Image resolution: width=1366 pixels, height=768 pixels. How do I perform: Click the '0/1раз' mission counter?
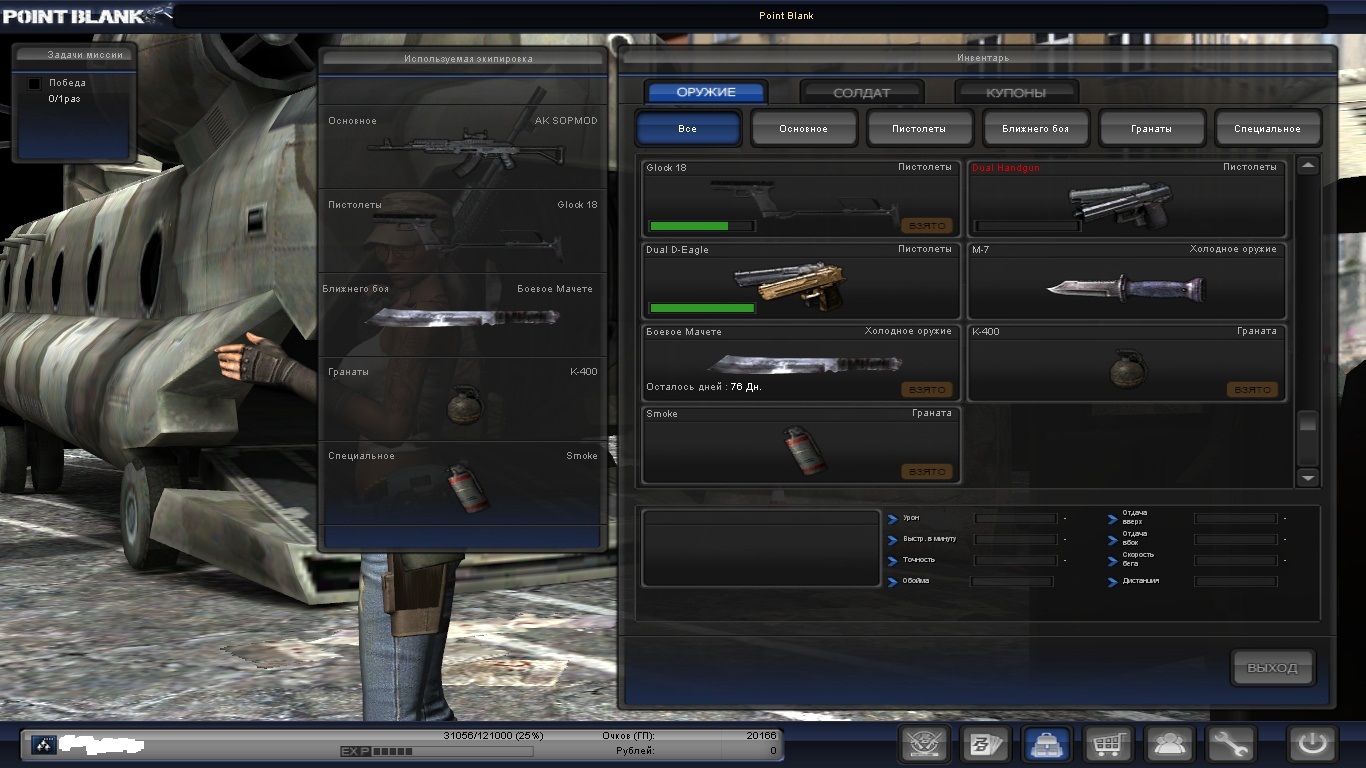click(x=67, y=100)
